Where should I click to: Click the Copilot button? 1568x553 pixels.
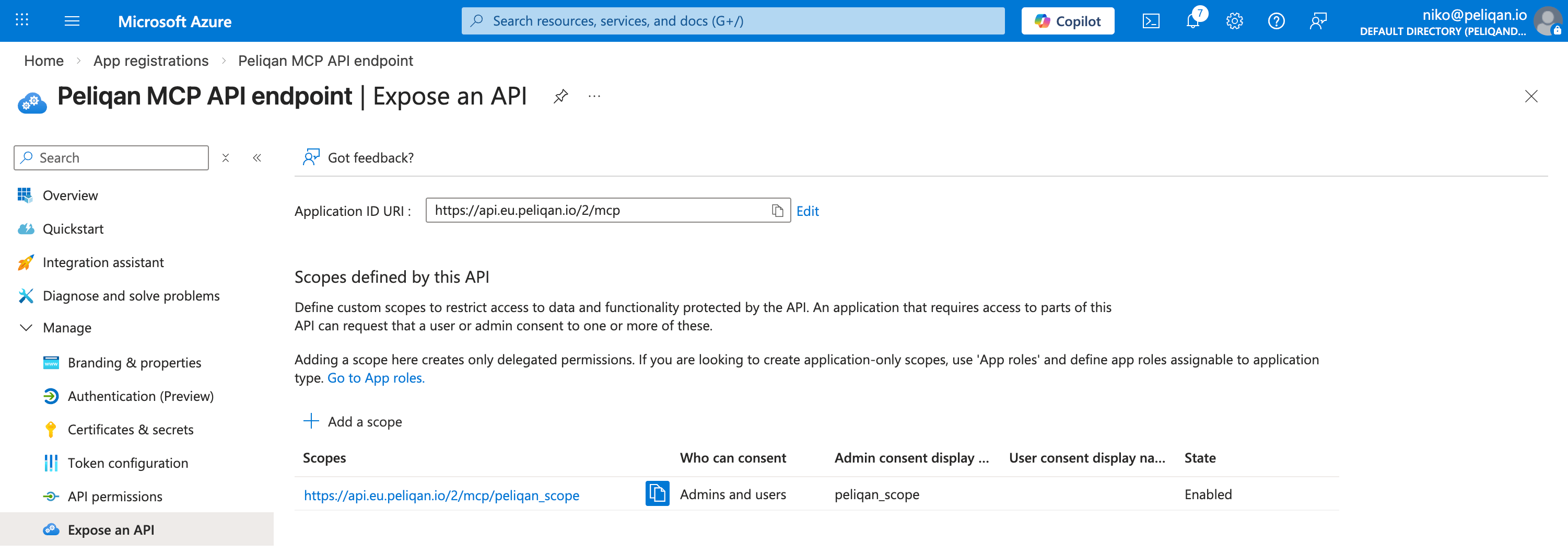(1068, 21)
